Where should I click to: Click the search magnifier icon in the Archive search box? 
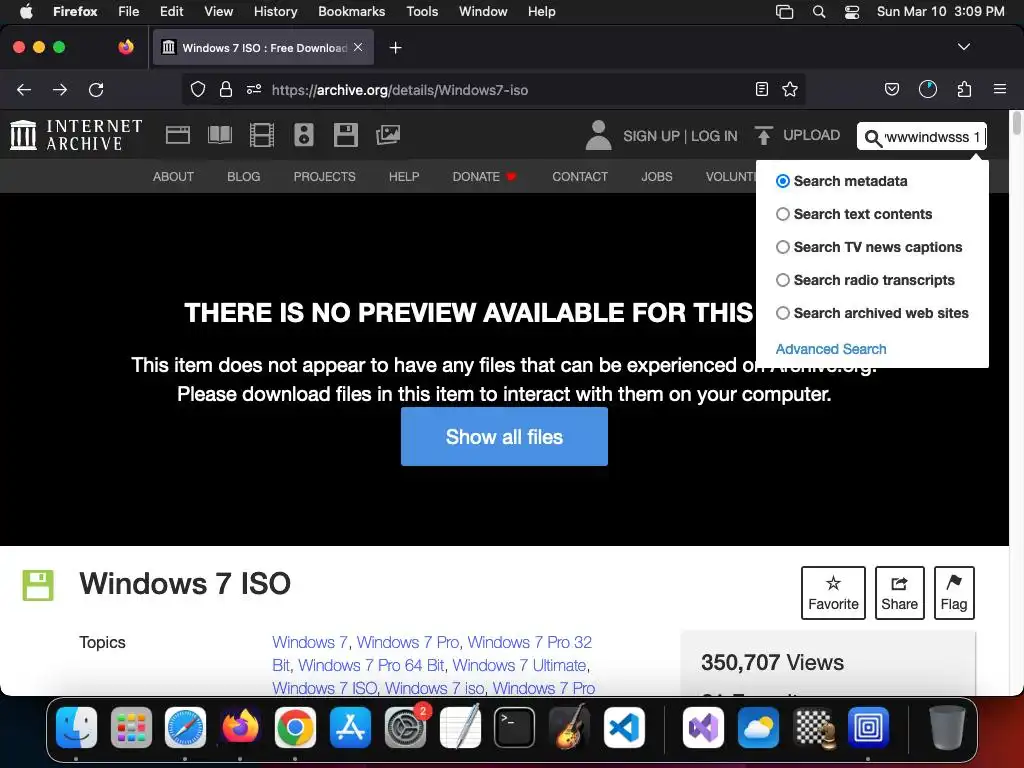(x=873, y=138)
